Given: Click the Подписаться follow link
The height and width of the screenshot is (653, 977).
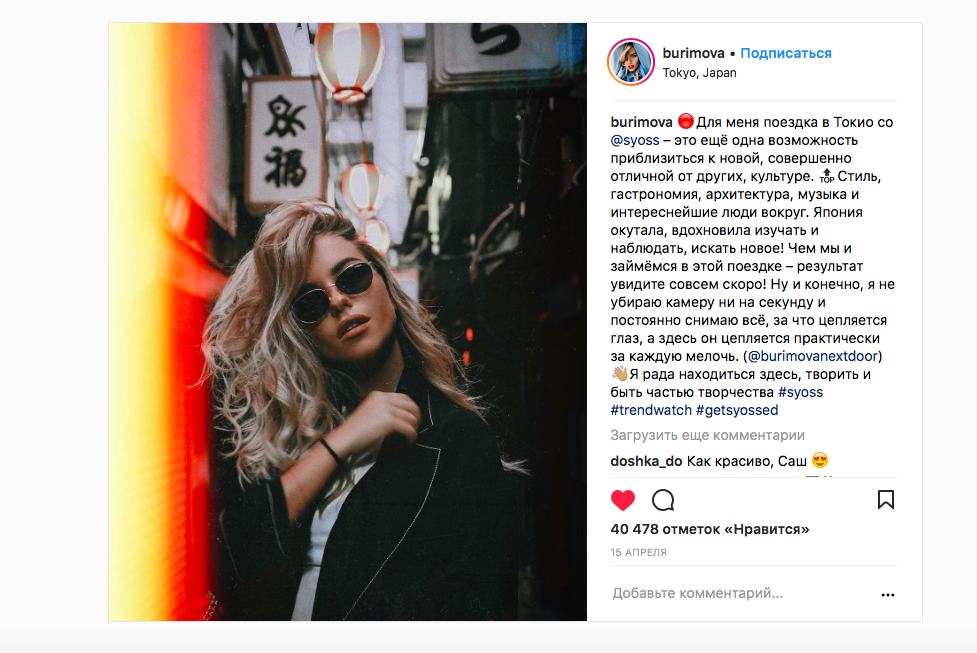Looking at the screenshot, I should tap(786, 54).
